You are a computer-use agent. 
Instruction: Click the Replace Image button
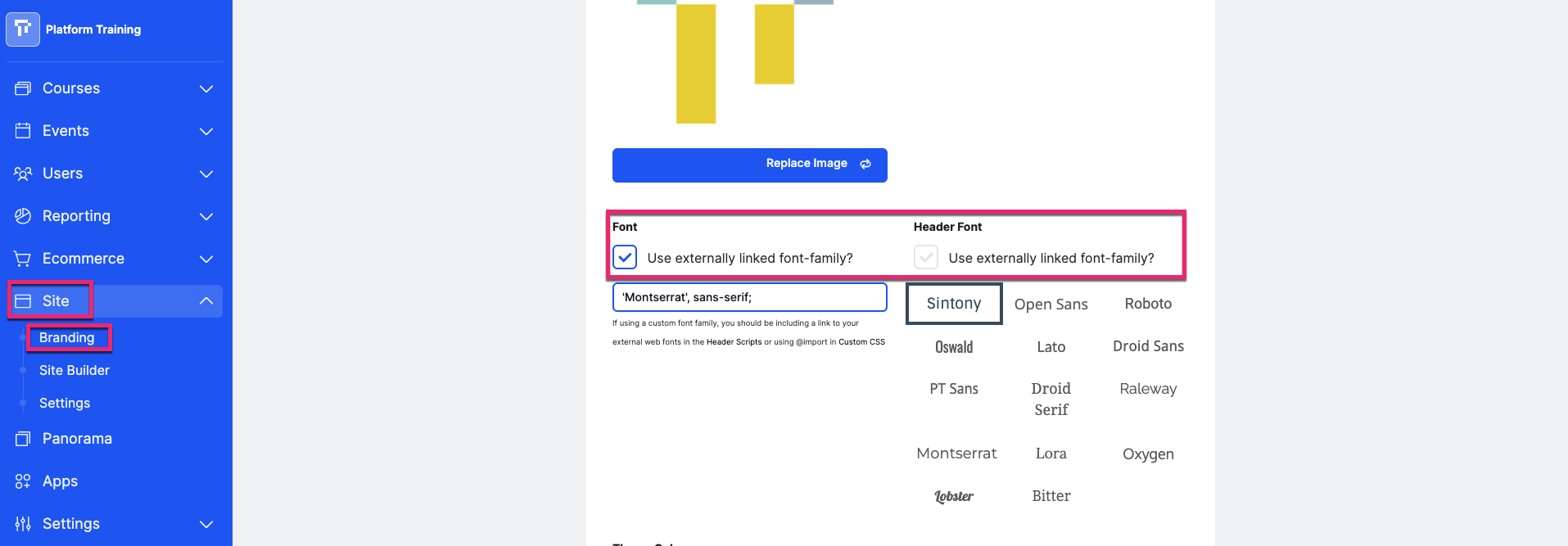(x=750, y=165)
